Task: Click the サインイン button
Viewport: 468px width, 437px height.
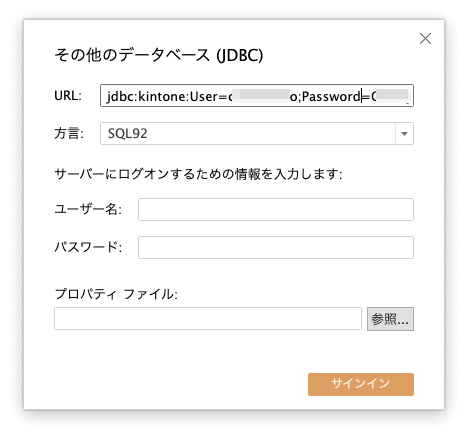Action: coord(361,384)
